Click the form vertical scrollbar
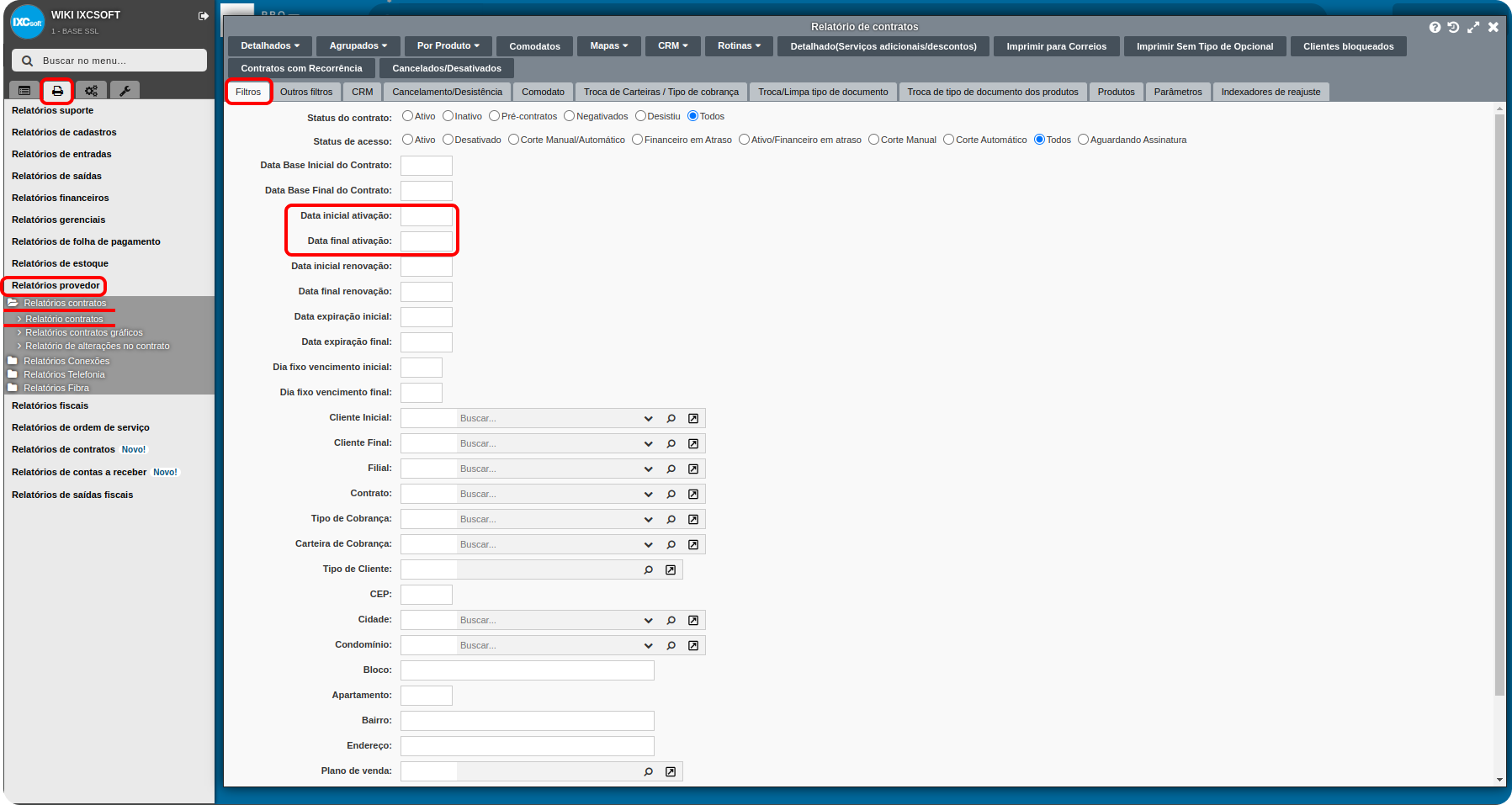 pyautogui.click(x=1499, y=404)
